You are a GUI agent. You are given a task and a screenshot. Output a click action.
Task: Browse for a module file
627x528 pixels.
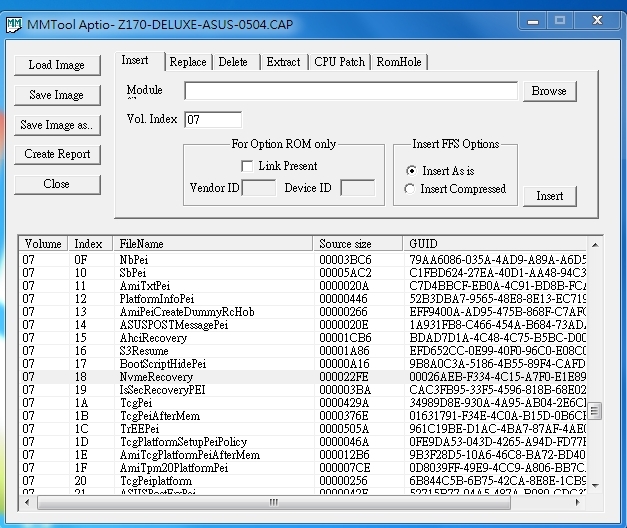[x=549, y=91]
